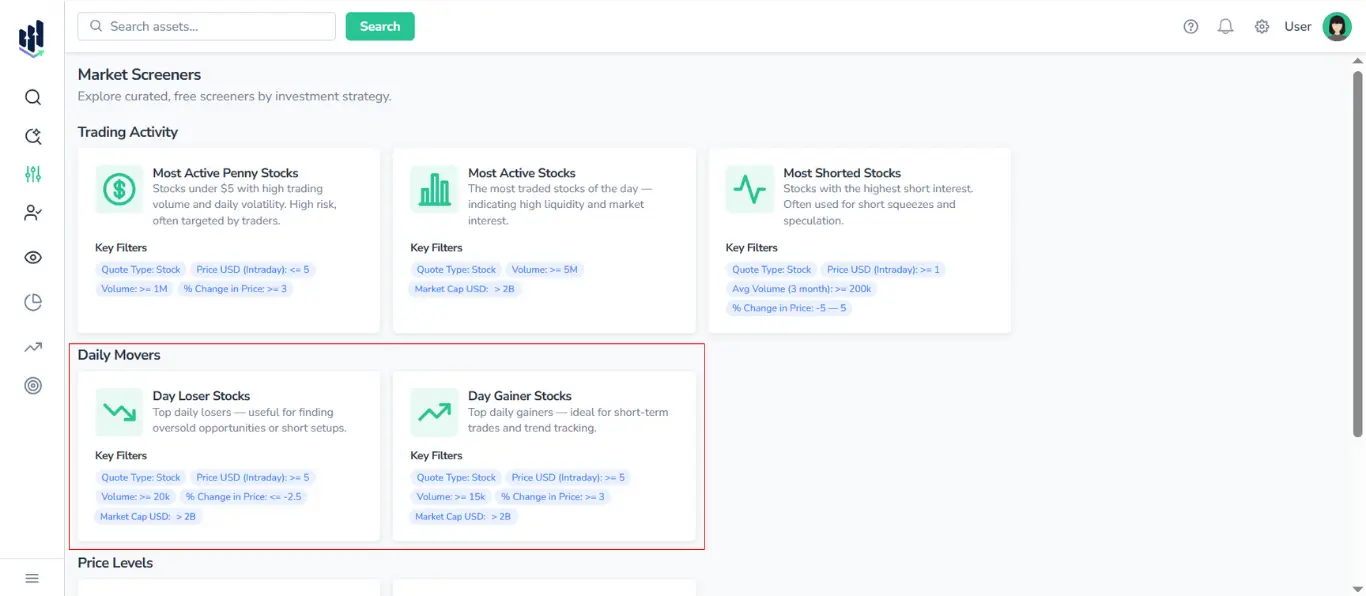Click the app logo at the top left
The height and width of the screenshot is (596, 1366).
(x=30, y=36)
